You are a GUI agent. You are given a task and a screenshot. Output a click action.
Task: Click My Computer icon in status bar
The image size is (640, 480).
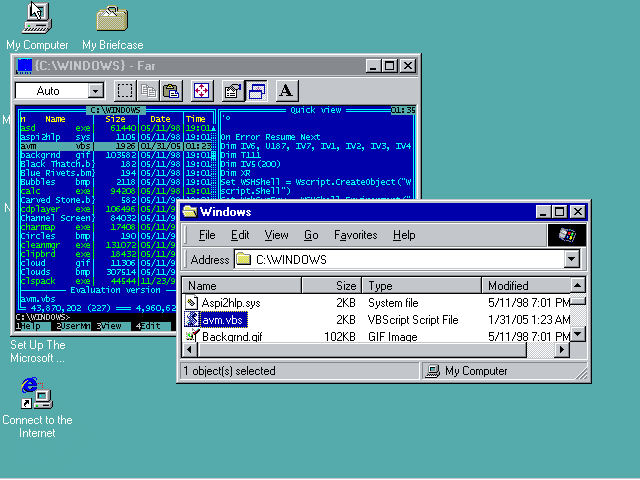[x=433, y=371]
